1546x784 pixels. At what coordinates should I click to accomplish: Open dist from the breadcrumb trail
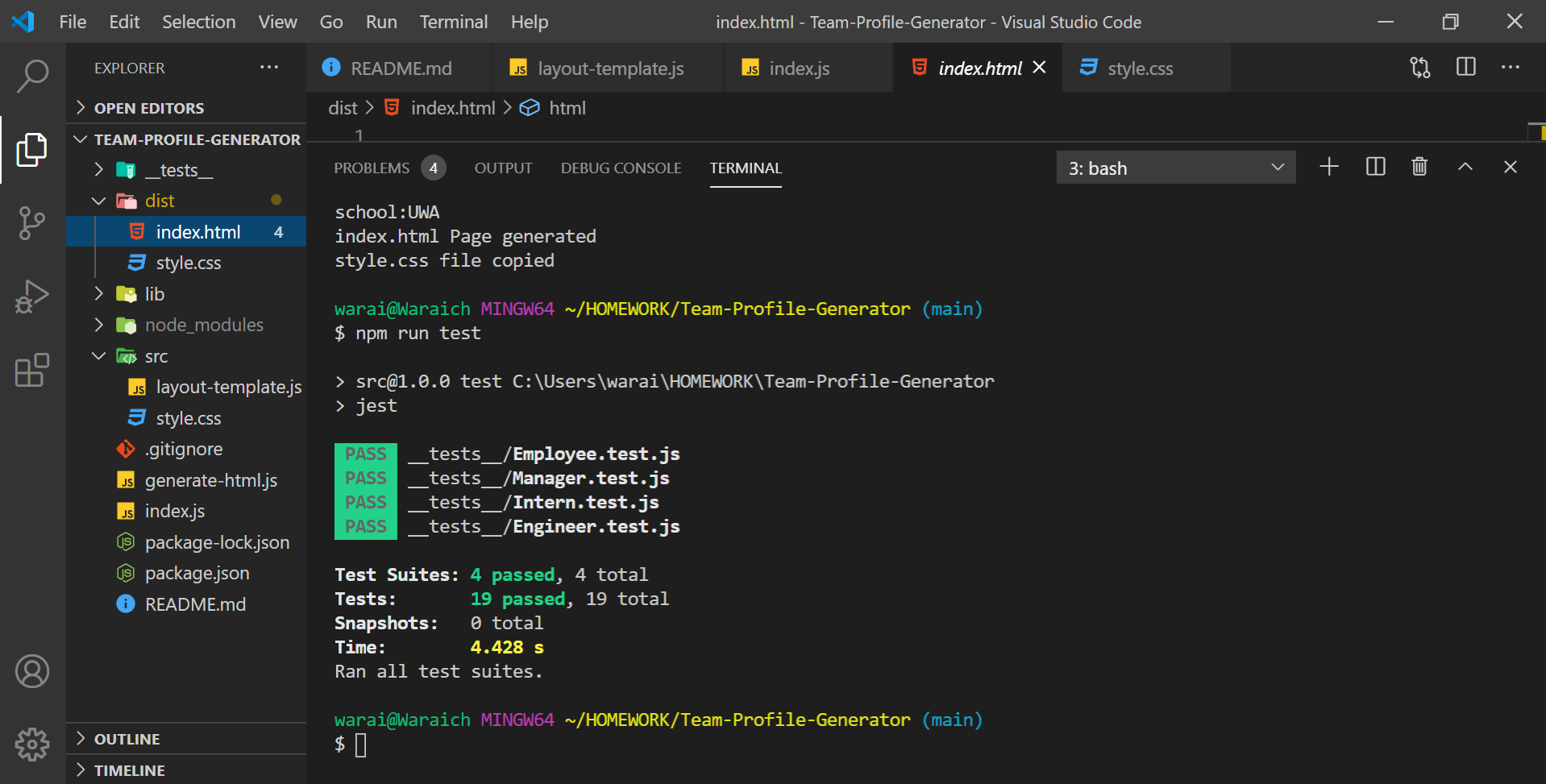tap(342, 107)
